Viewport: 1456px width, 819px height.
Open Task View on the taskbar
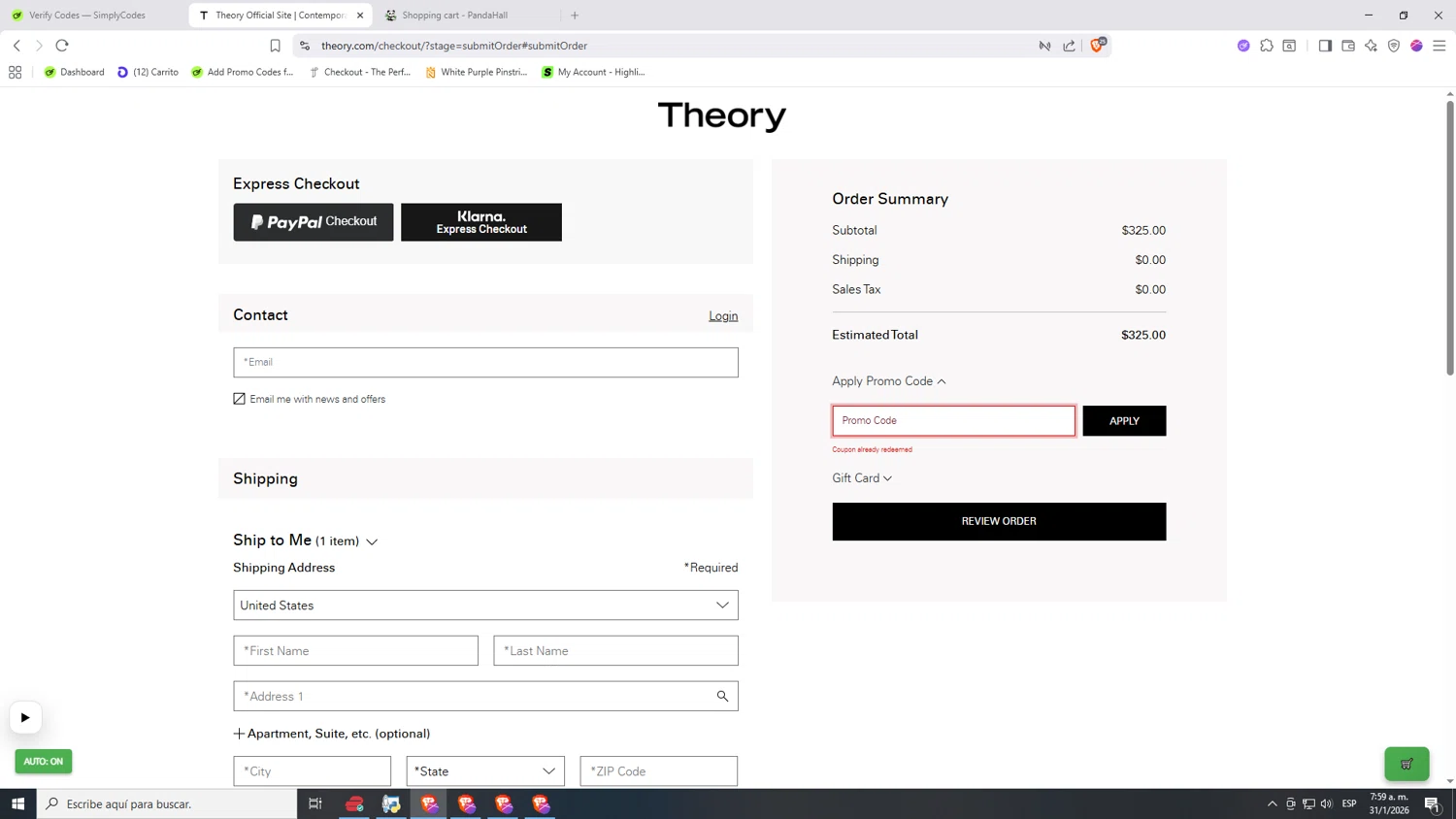tap(314, 803)
